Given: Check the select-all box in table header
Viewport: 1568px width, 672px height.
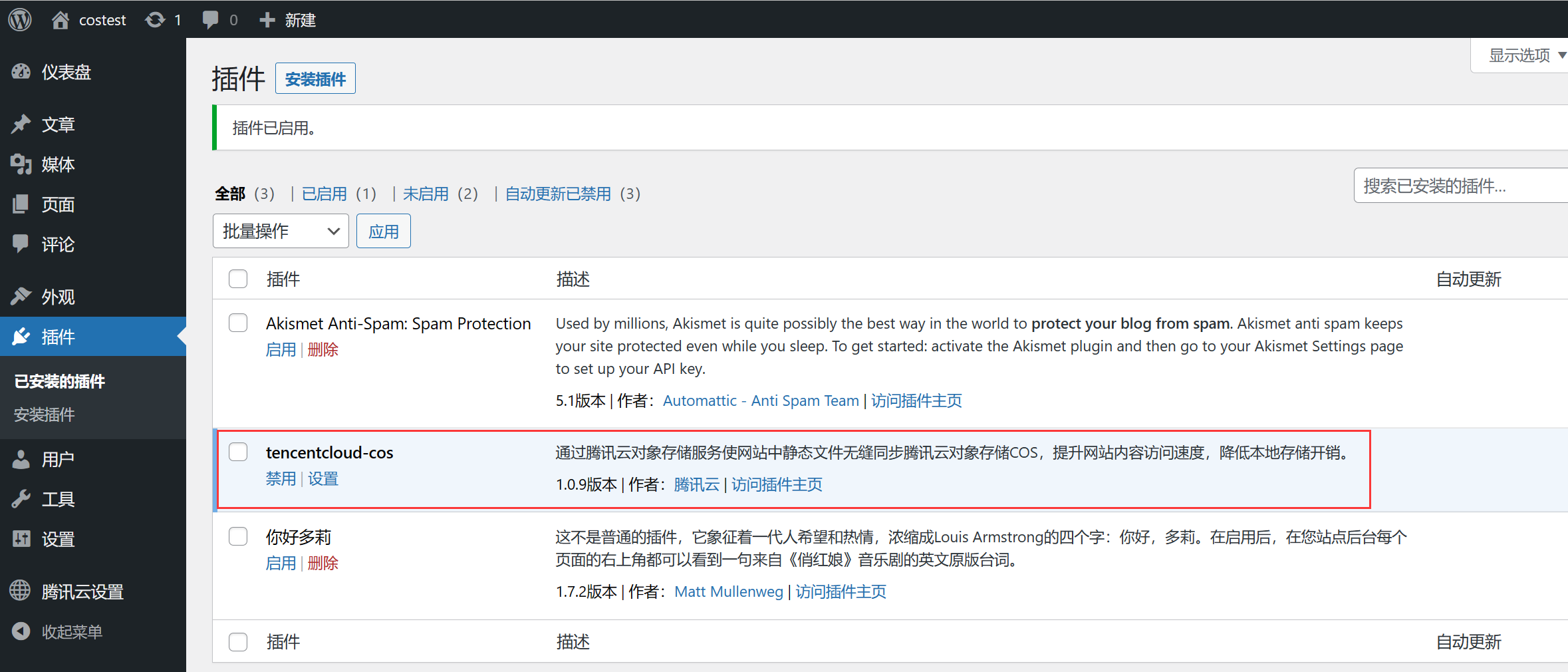Looking at the screenshot, I should coord(238,279).
